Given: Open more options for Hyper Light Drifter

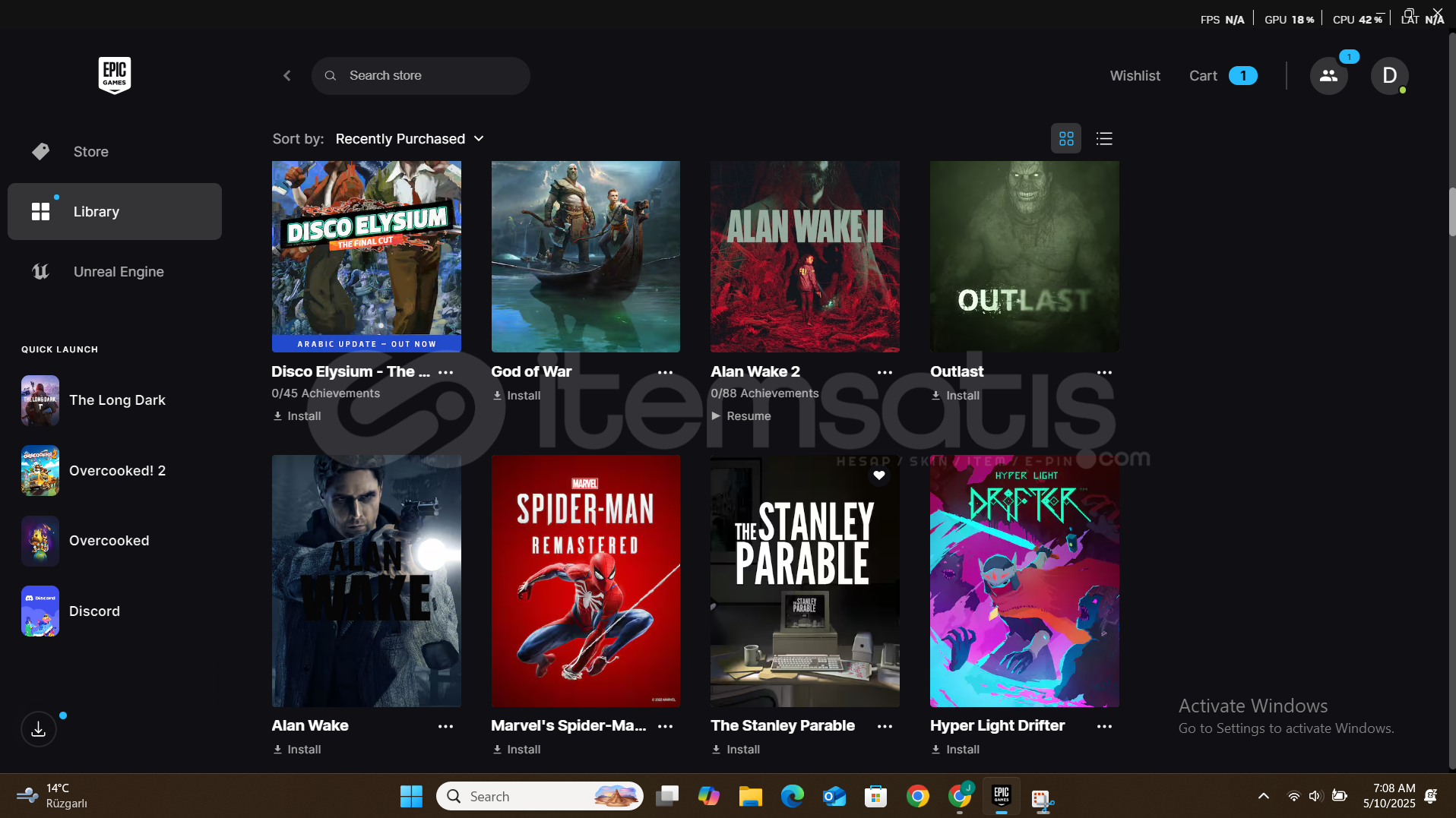Looking at the screenshot, I should 1105,726.
